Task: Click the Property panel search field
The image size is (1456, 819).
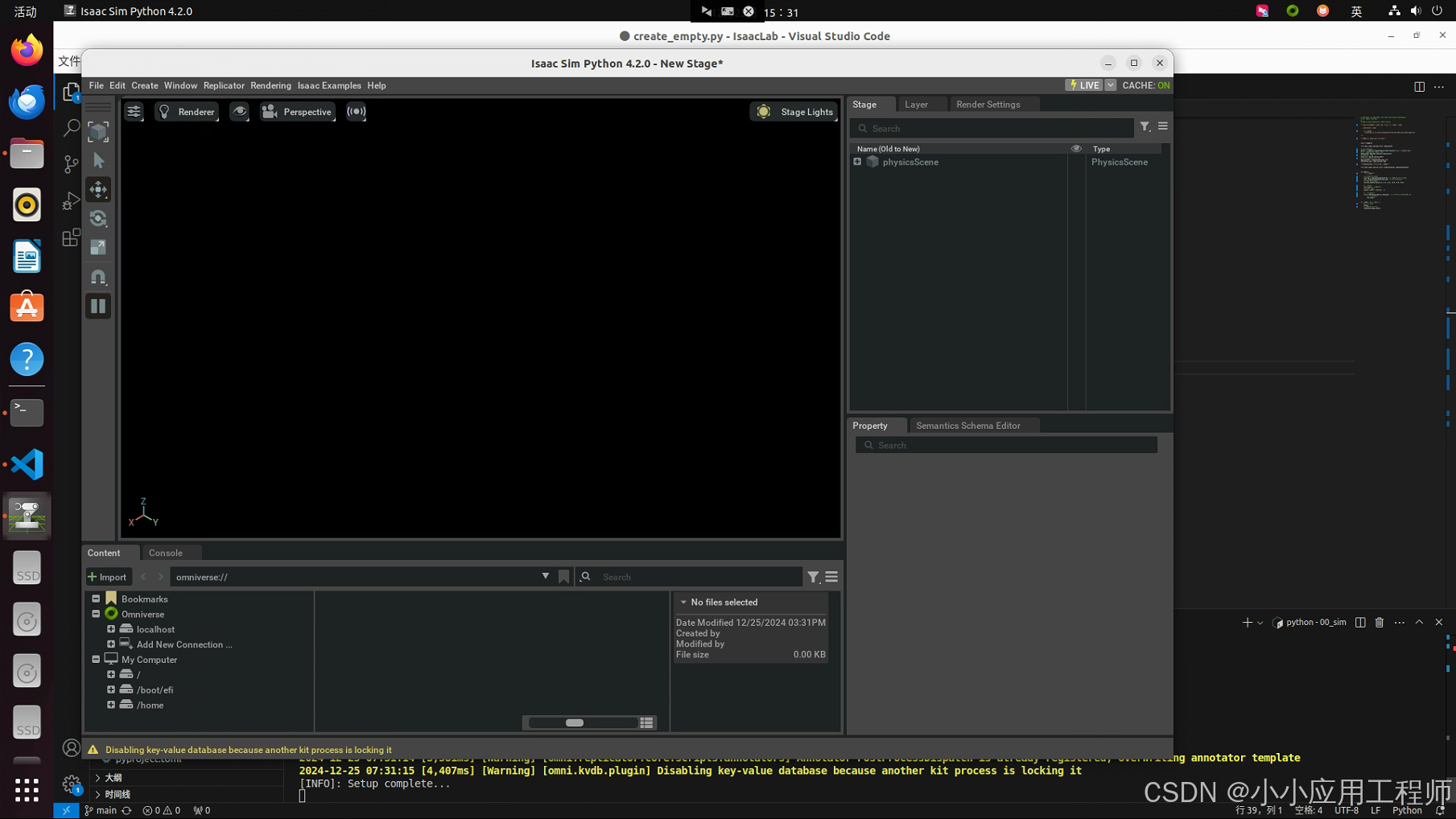Action: [x=1006, y=445]
